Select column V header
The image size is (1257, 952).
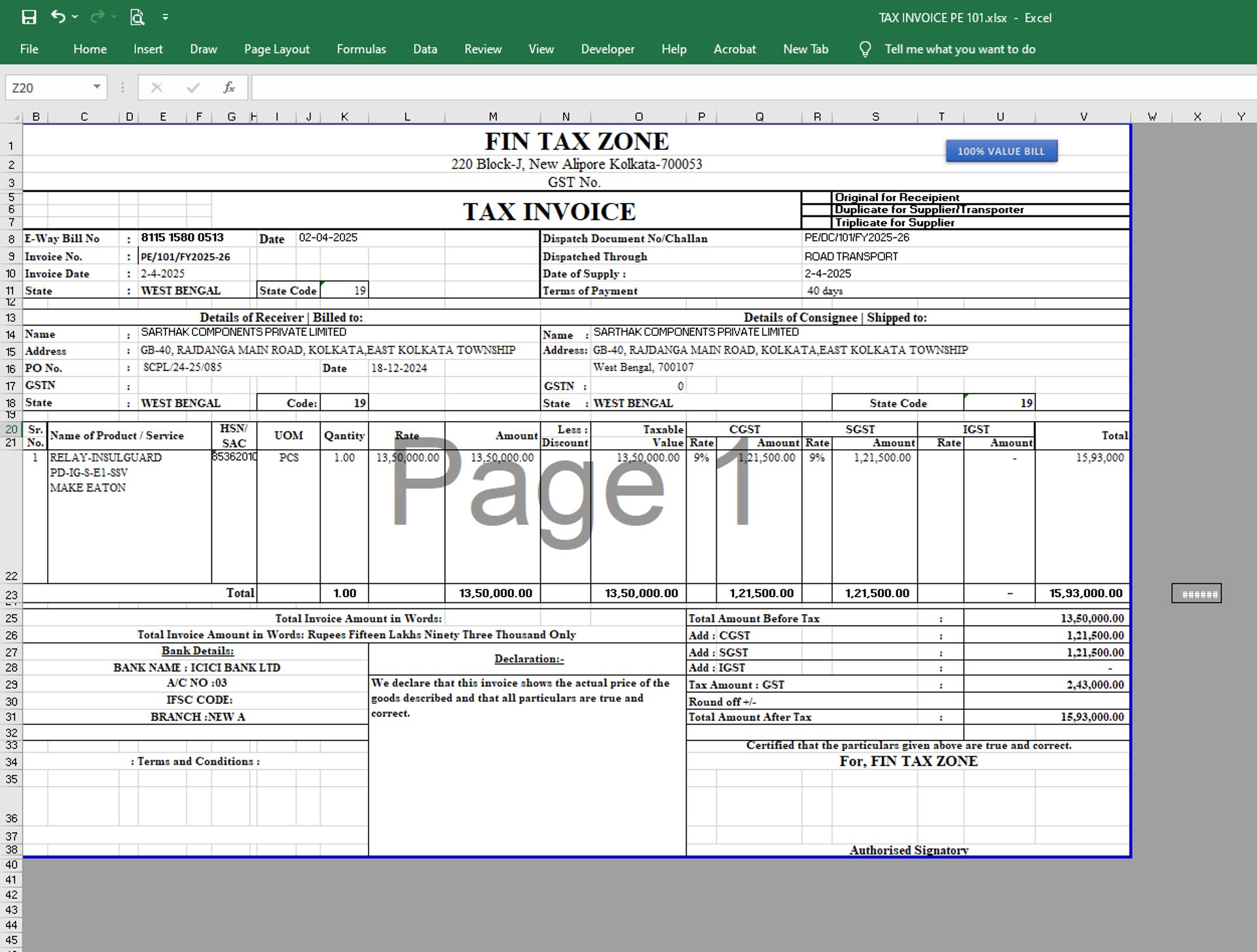(1084, 117)
